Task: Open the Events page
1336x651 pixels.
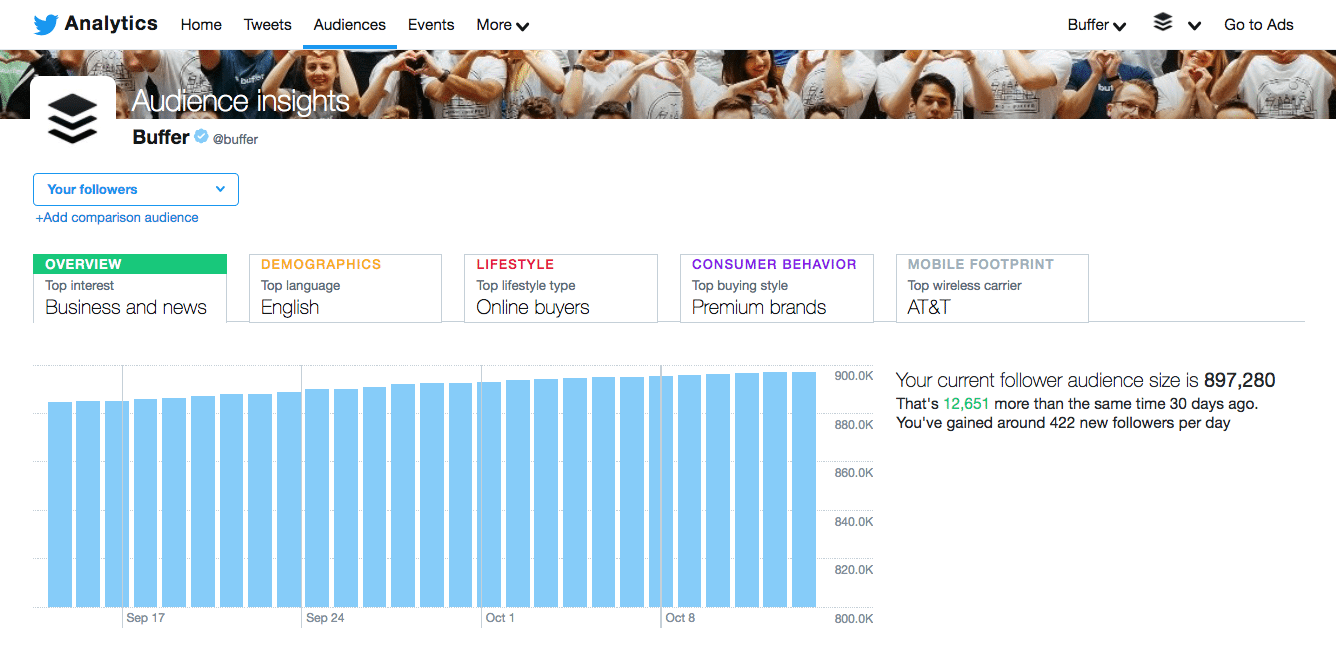Action: (431, 24)
